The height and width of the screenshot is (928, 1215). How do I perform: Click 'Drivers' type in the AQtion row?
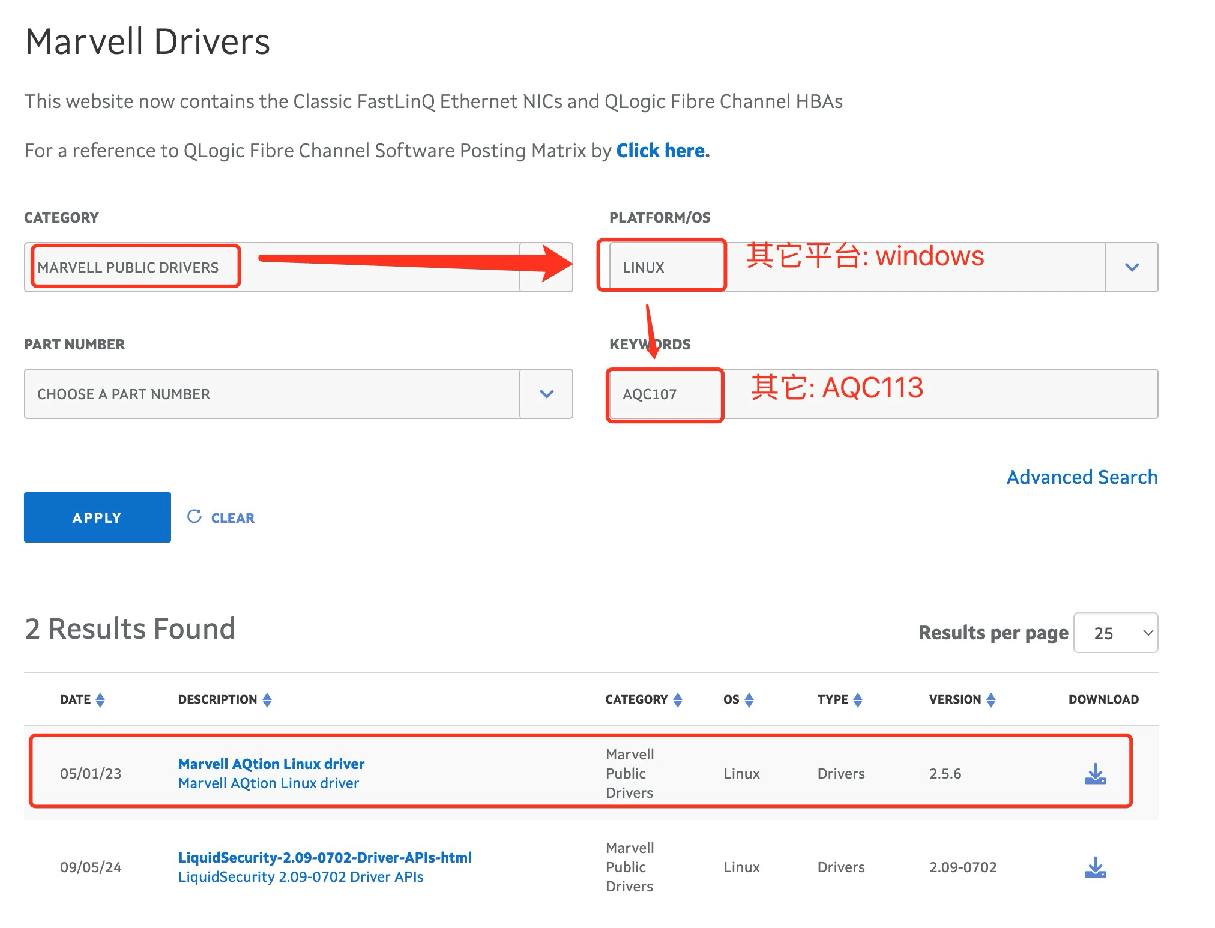click(841, 774)
